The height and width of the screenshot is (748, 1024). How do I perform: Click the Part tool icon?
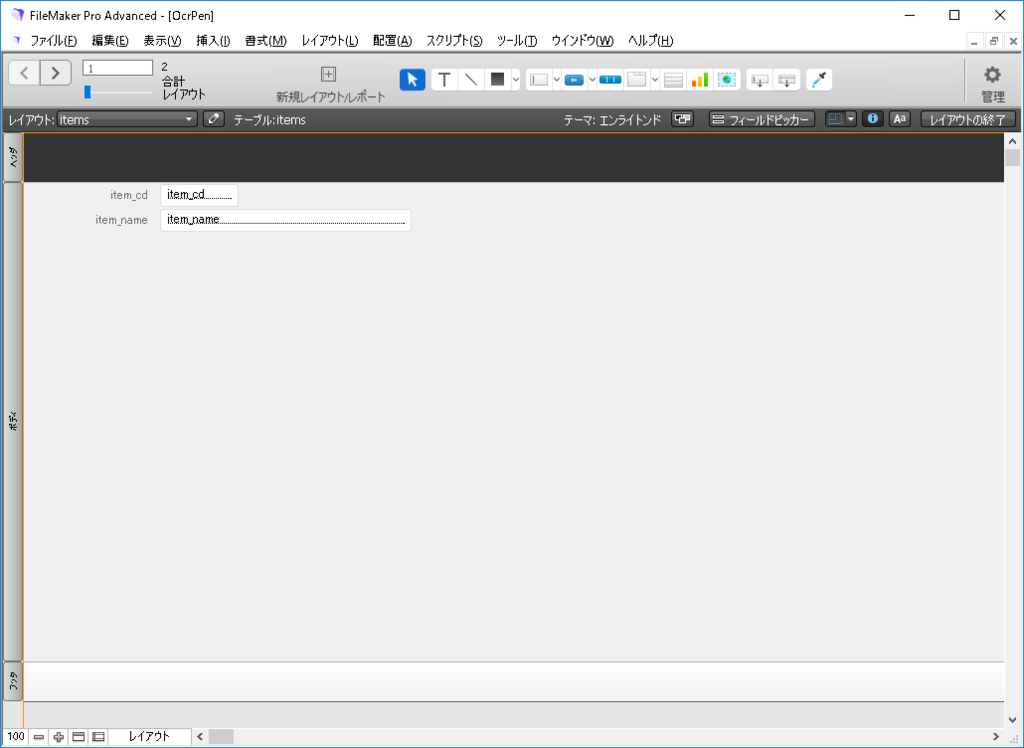(x=787, y=80)
